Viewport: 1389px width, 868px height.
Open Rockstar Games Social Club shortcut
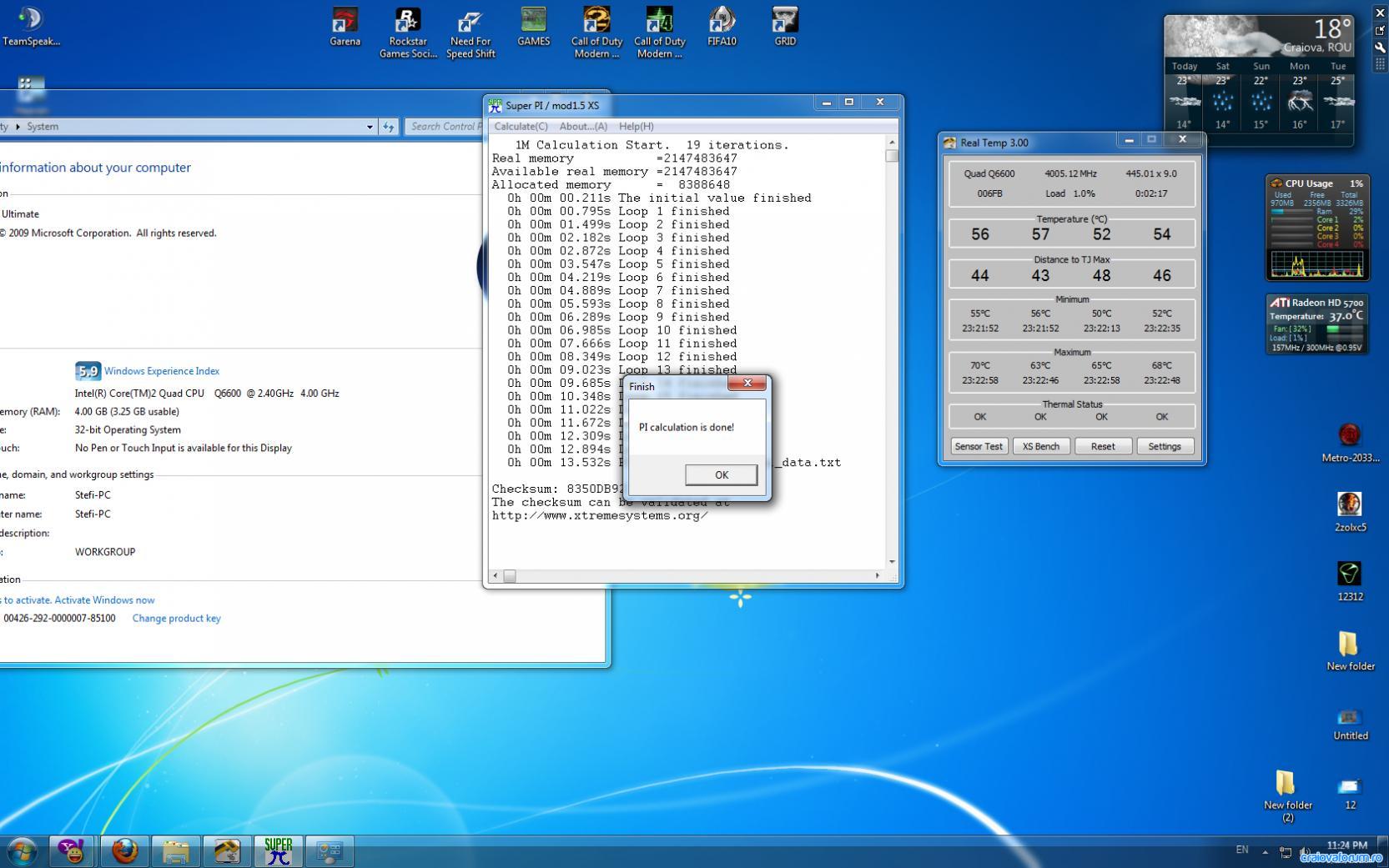[408, 33]
